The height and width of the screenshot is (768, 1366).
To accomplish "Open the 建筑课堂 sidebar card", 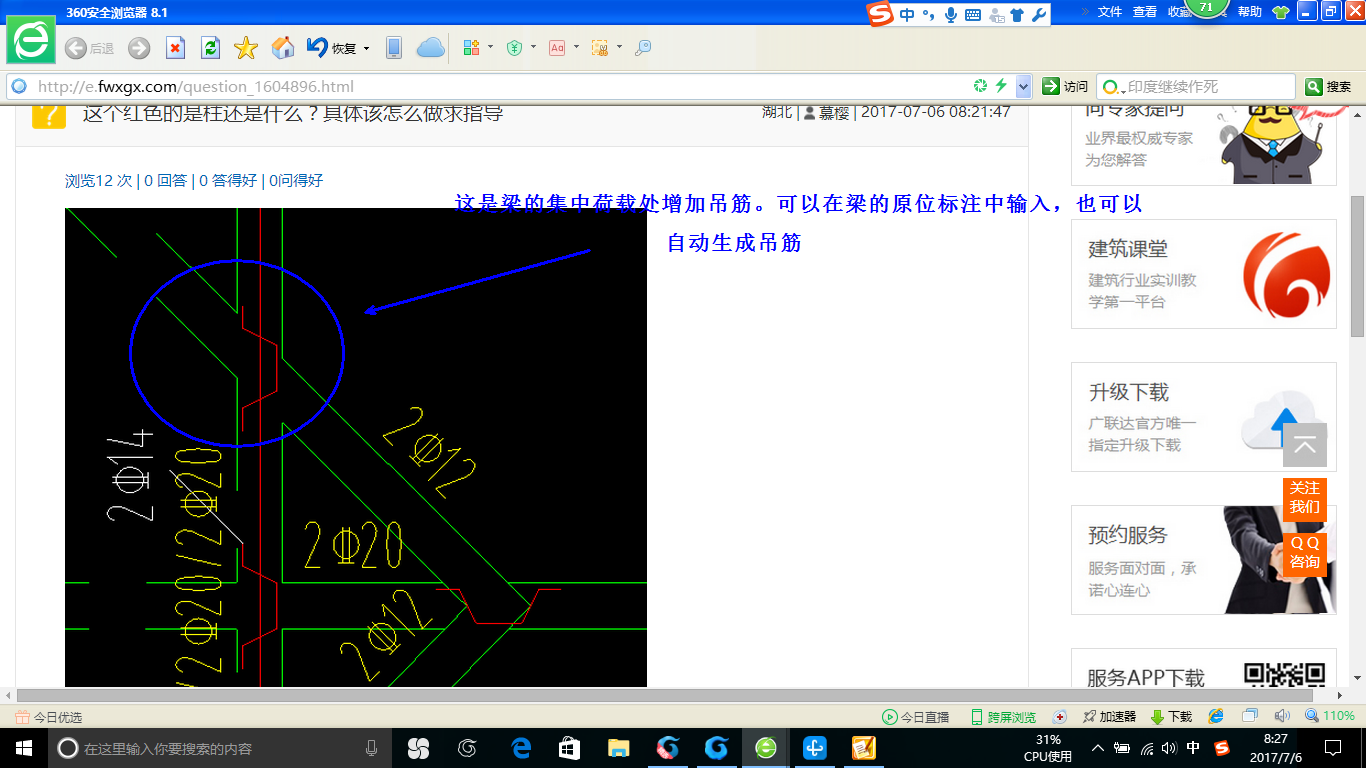I will click(1203, 274).
